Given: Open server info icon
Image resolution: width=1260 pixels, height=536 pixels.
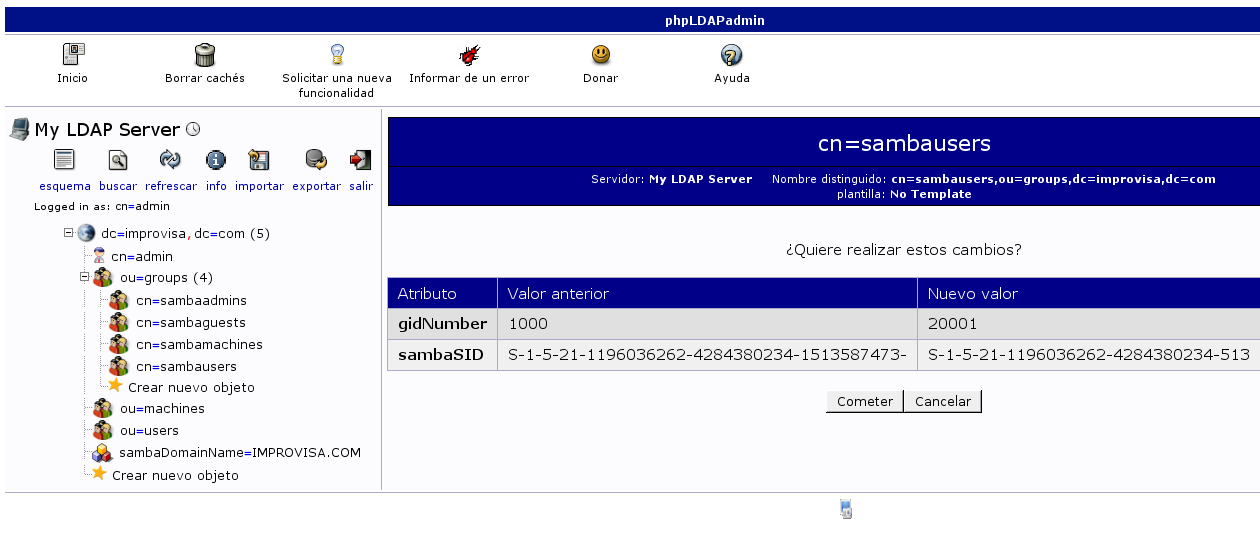Looking at the screenshot, I should tap(216, 160).
